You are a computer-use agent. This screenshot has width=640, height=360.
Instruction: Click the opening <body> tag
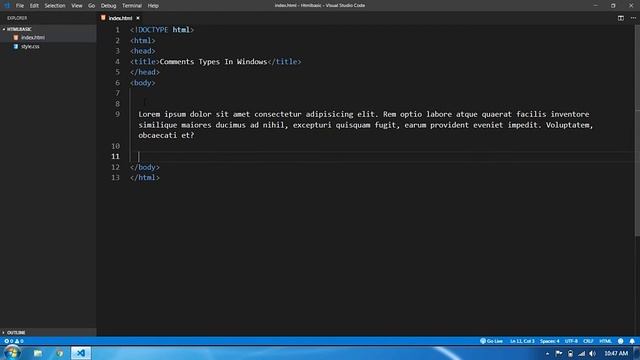click(143, 83)
